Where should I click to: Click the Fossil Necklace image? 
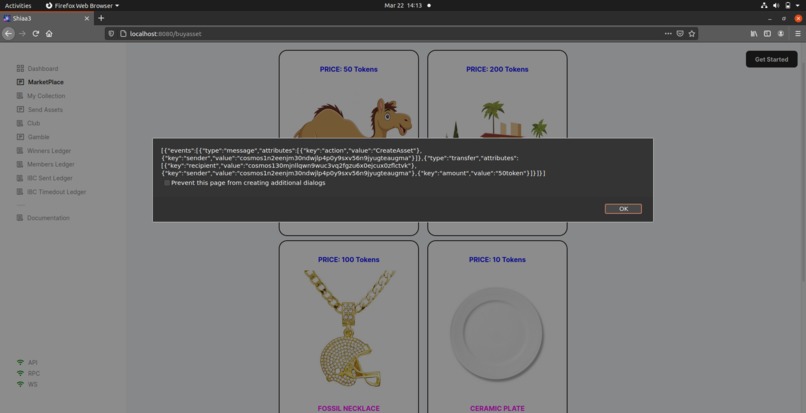point(349,328)
